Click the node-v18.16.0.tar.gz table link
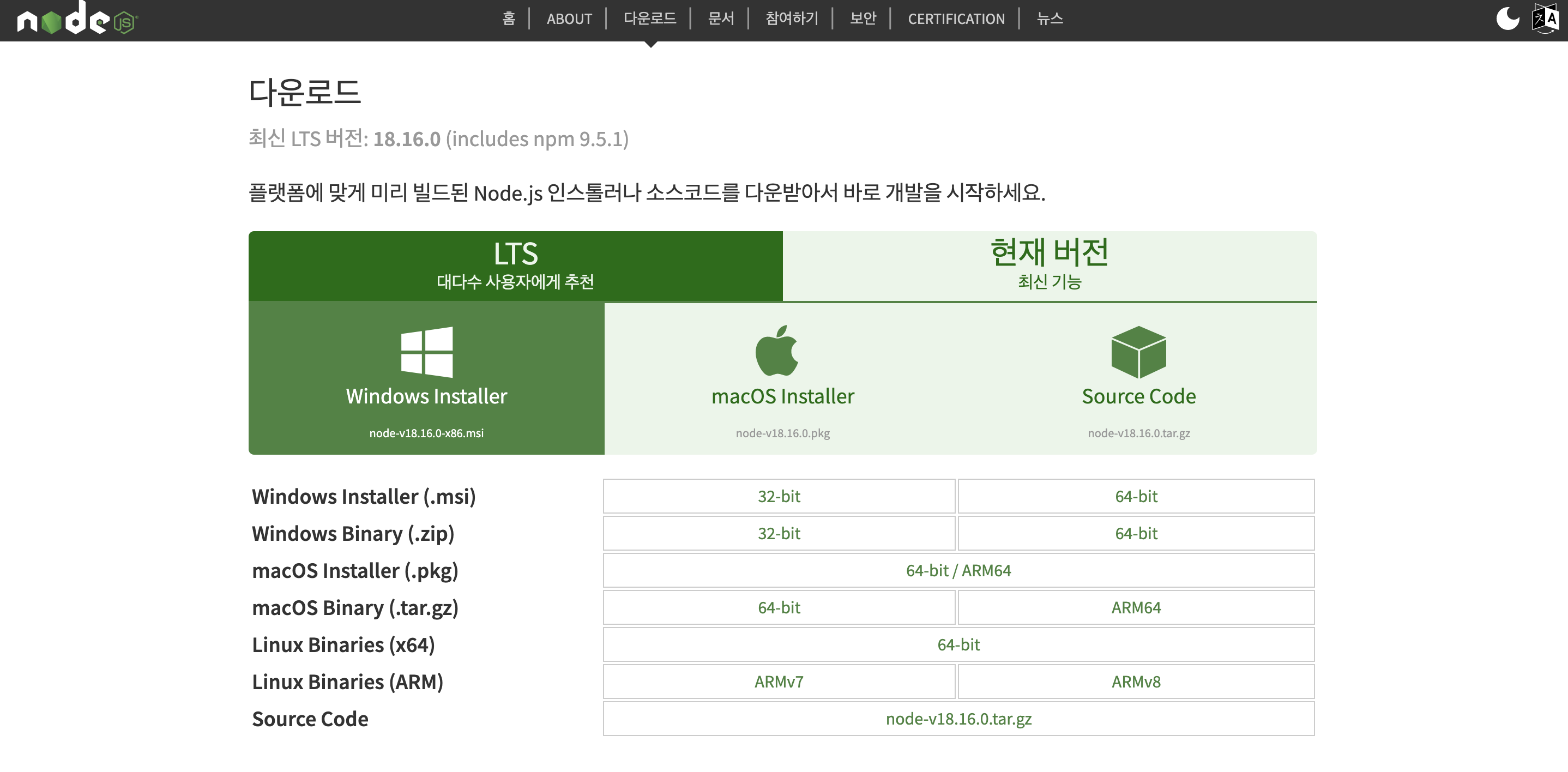 958,719
